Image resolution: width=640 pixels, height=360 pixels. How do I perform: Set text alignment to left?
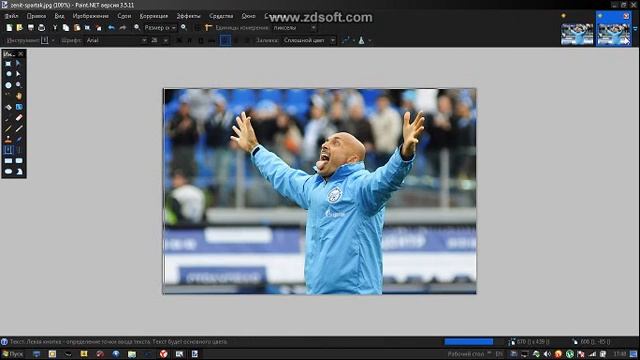point(225,40)
